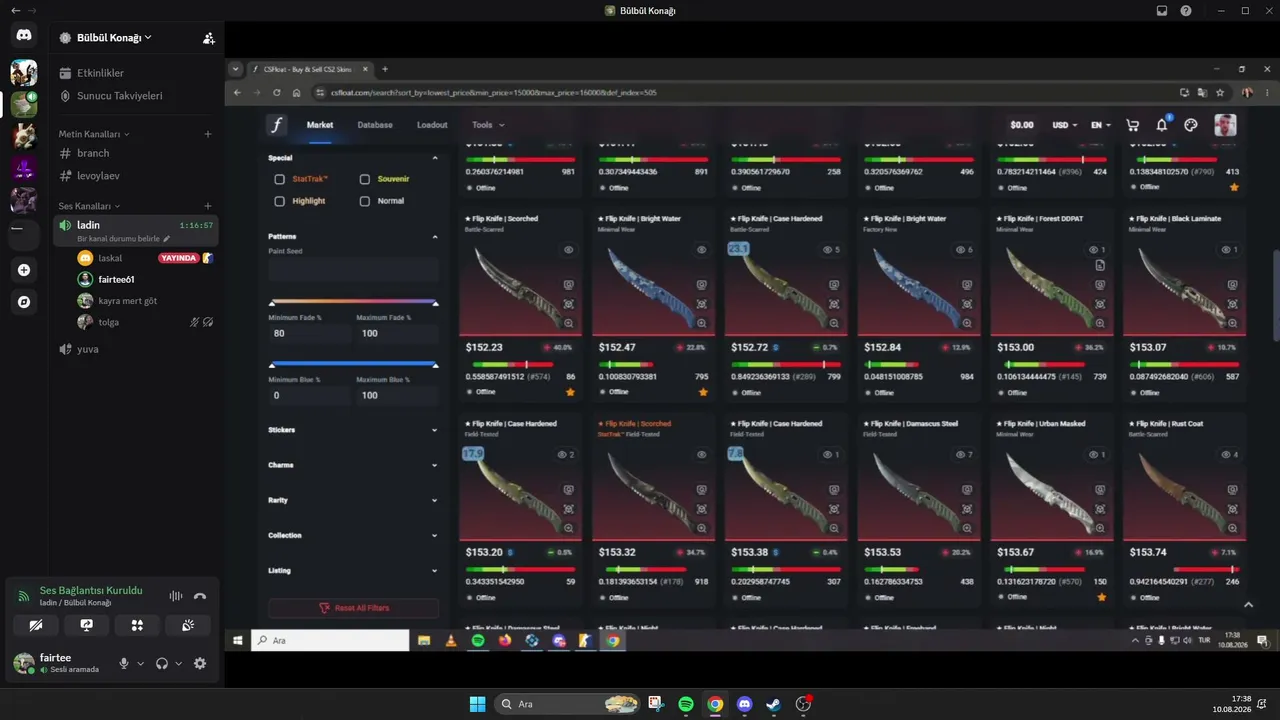Share your screen in Discord

pos(87,625)
